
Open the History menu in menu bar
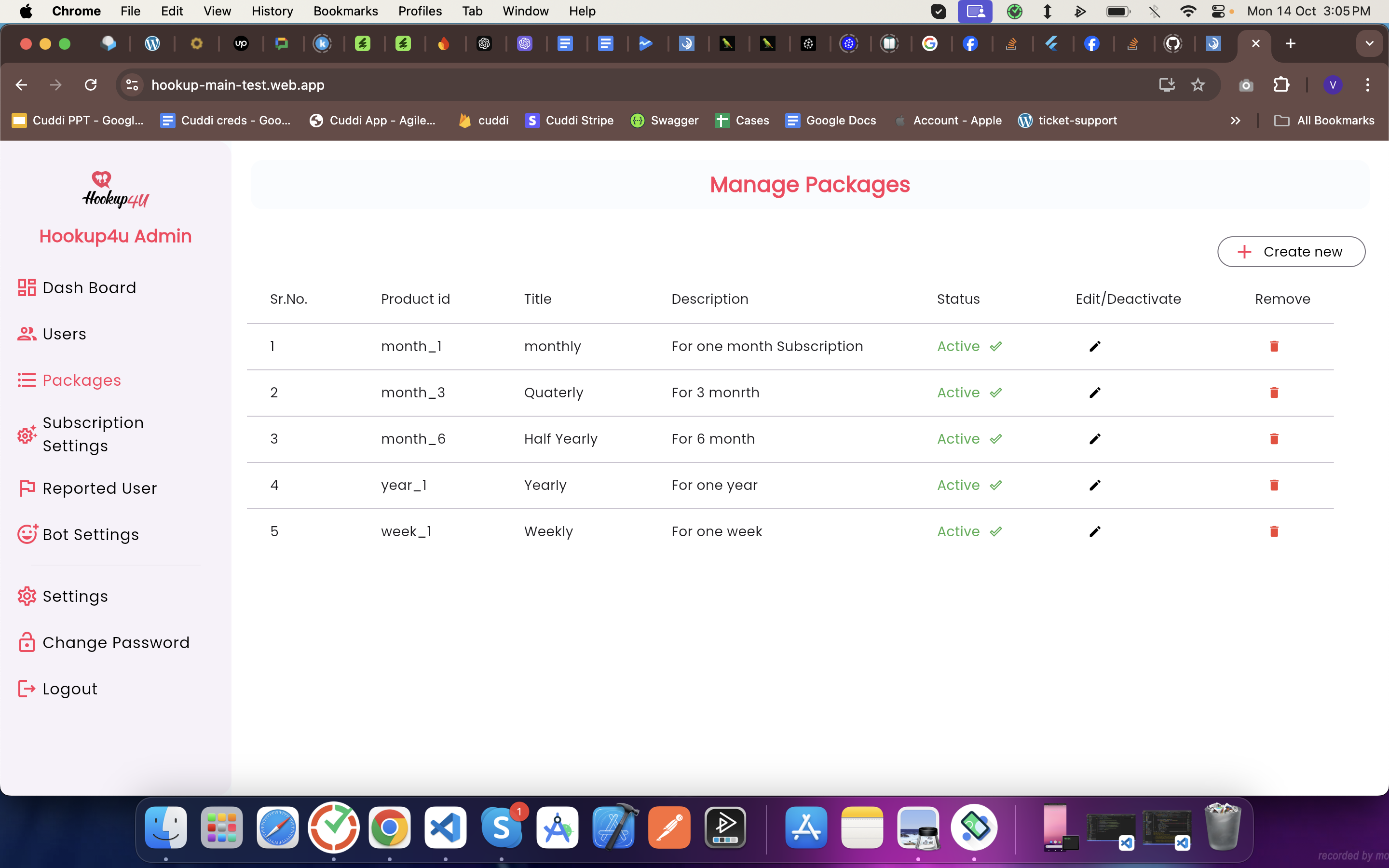(272, 11)
